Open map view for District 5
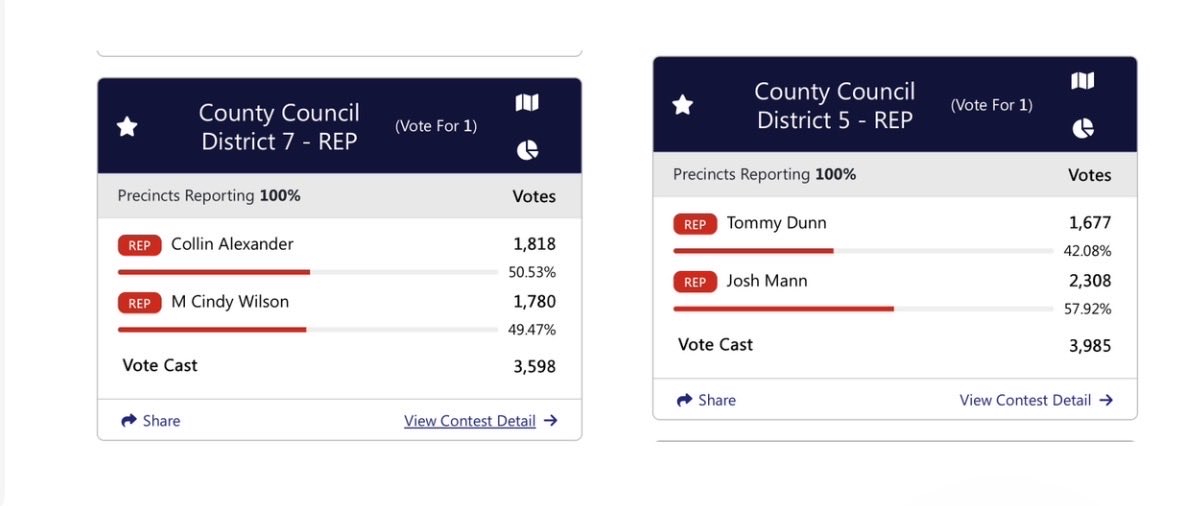This screenshot has height=506, width=1182. point(1082,81)
